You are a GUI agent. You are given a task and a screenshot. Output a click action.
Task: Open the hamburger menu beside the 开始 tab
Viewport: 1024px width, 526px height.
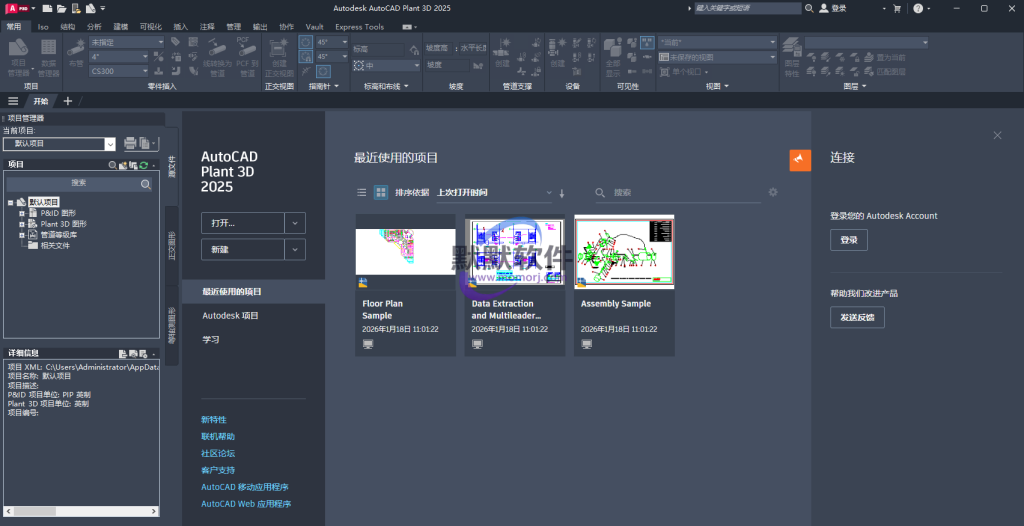coord(13,101)
